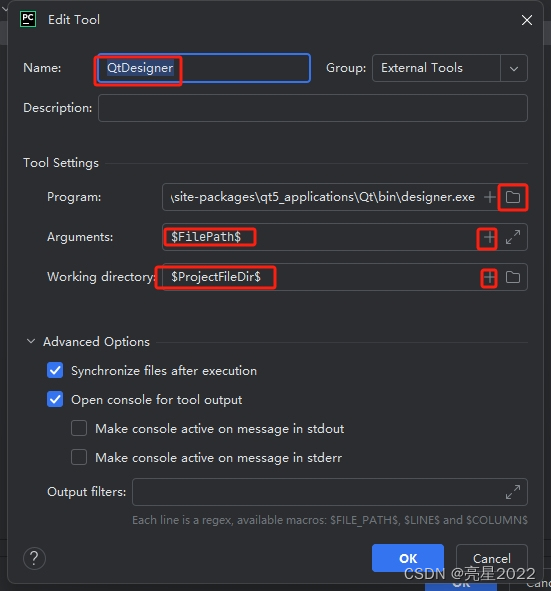551x591 pixels.
Task: Enable Make console active on stdout message
Action: click(79, 429)
